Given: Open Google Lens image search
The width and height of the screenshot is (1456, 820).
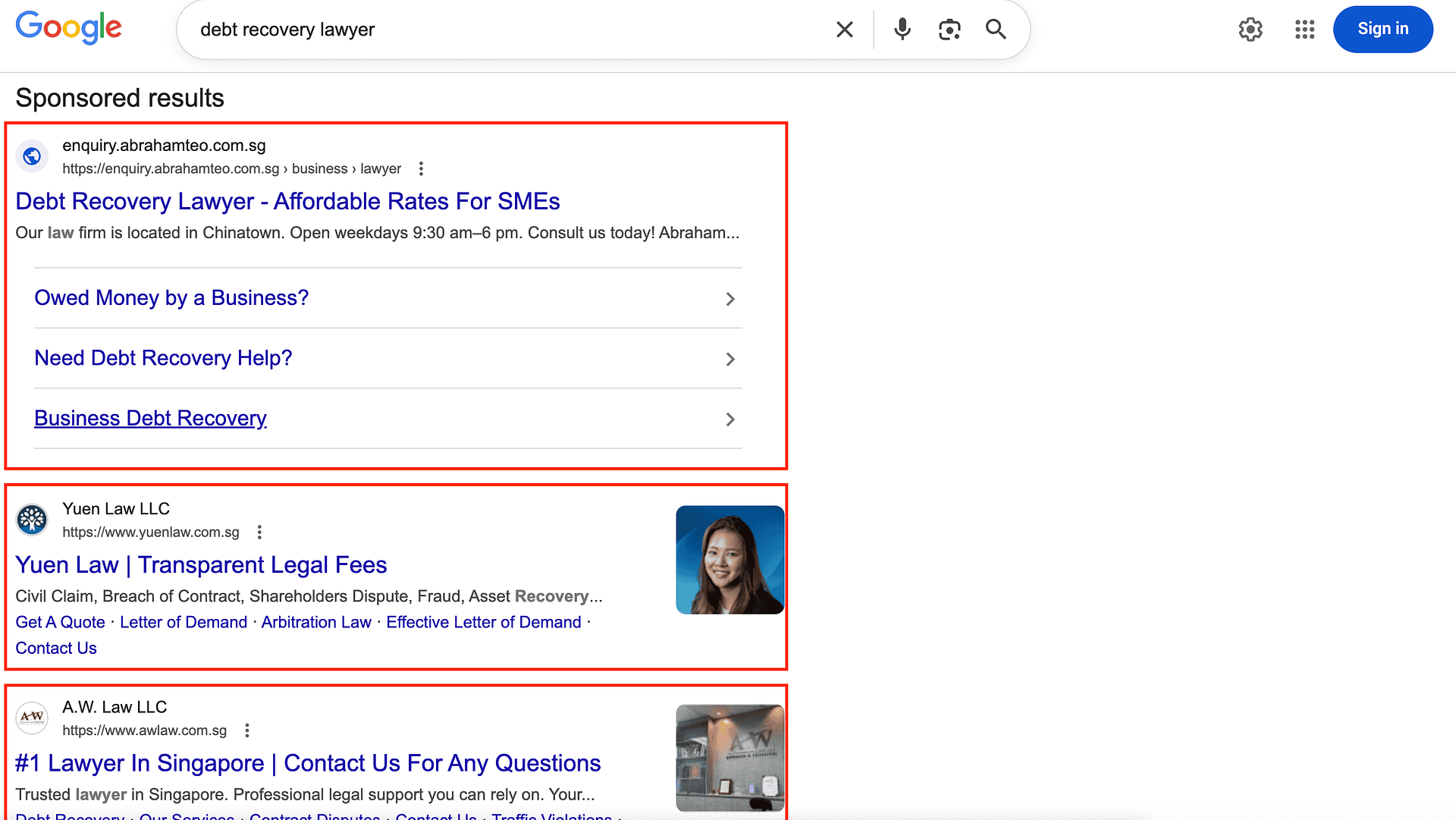Looking at the screenshot, I should pos(949,30).
